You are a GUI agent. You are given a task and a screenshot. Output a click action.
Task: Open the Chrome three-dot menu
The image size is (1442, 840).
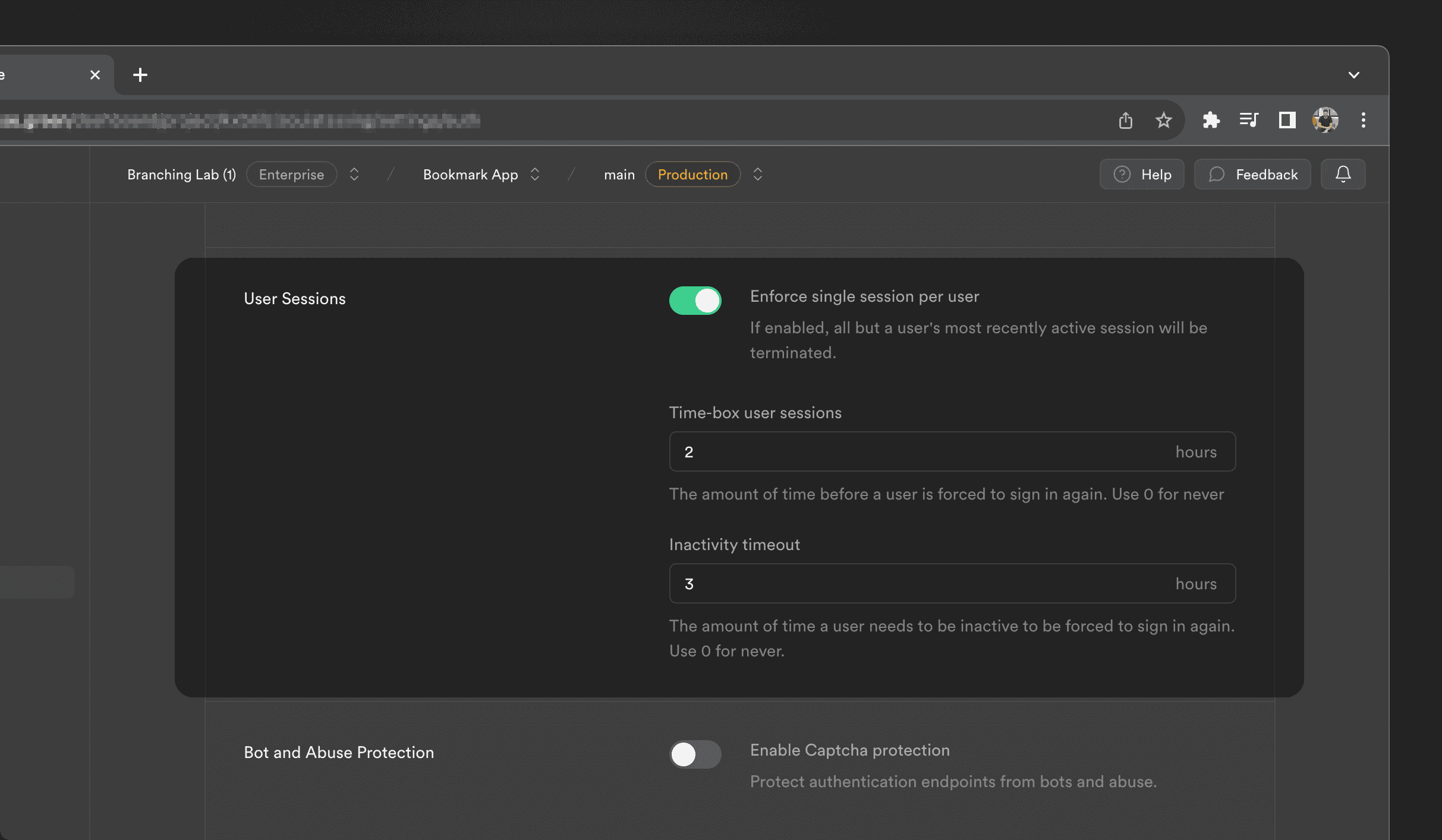pyautogui.click(x=1364, y=121)
